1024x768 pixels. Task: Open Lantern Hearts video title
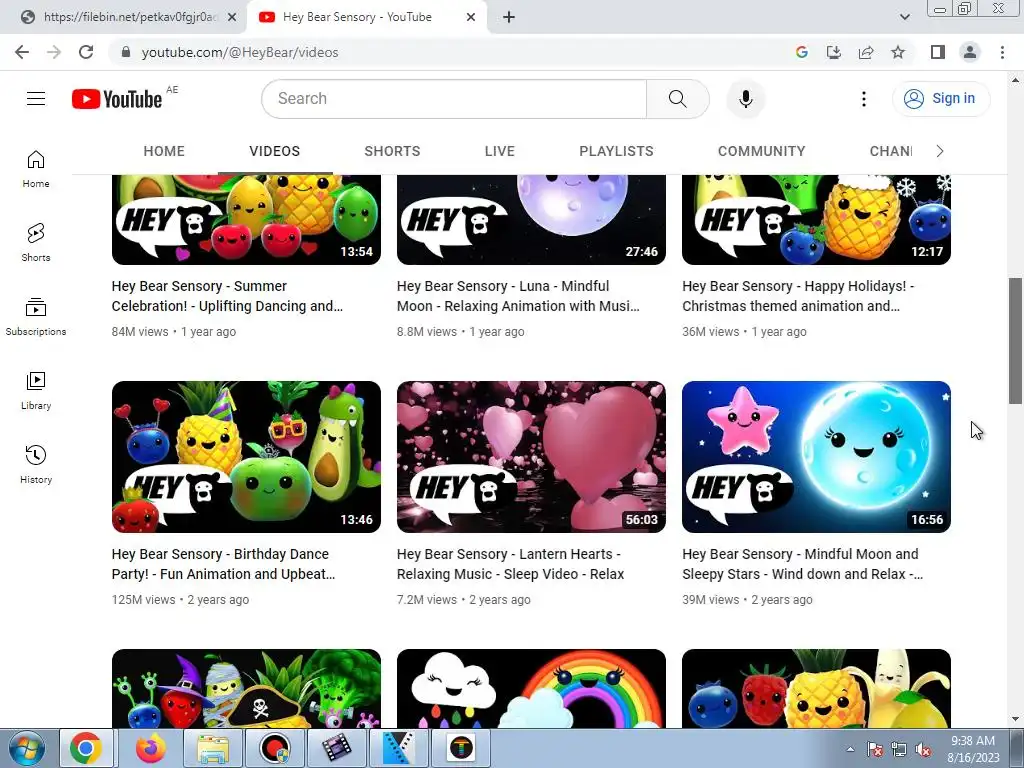click(510, 564)
